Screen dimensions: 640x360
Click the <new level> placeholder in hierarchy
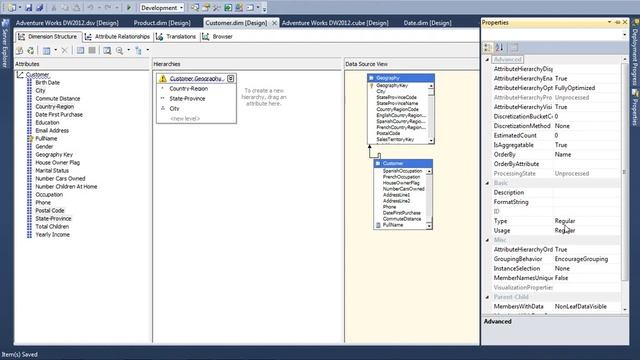(x=185, y=118)
